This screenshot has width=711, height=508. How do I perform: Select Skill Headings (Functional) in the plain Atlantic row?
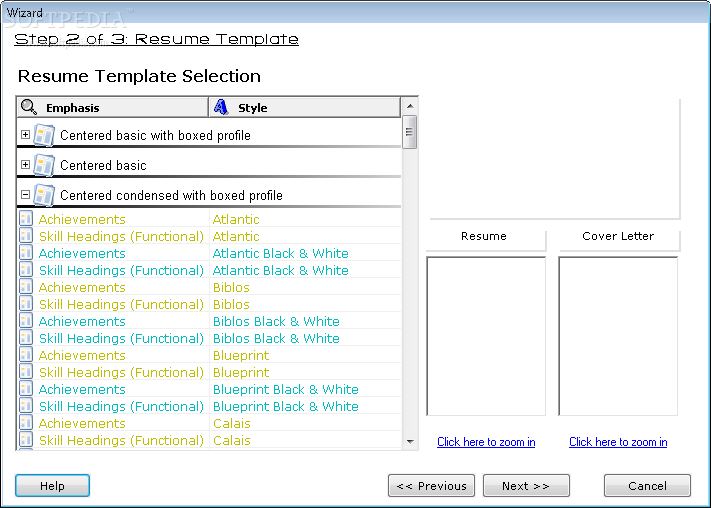[x=121, y=236]
